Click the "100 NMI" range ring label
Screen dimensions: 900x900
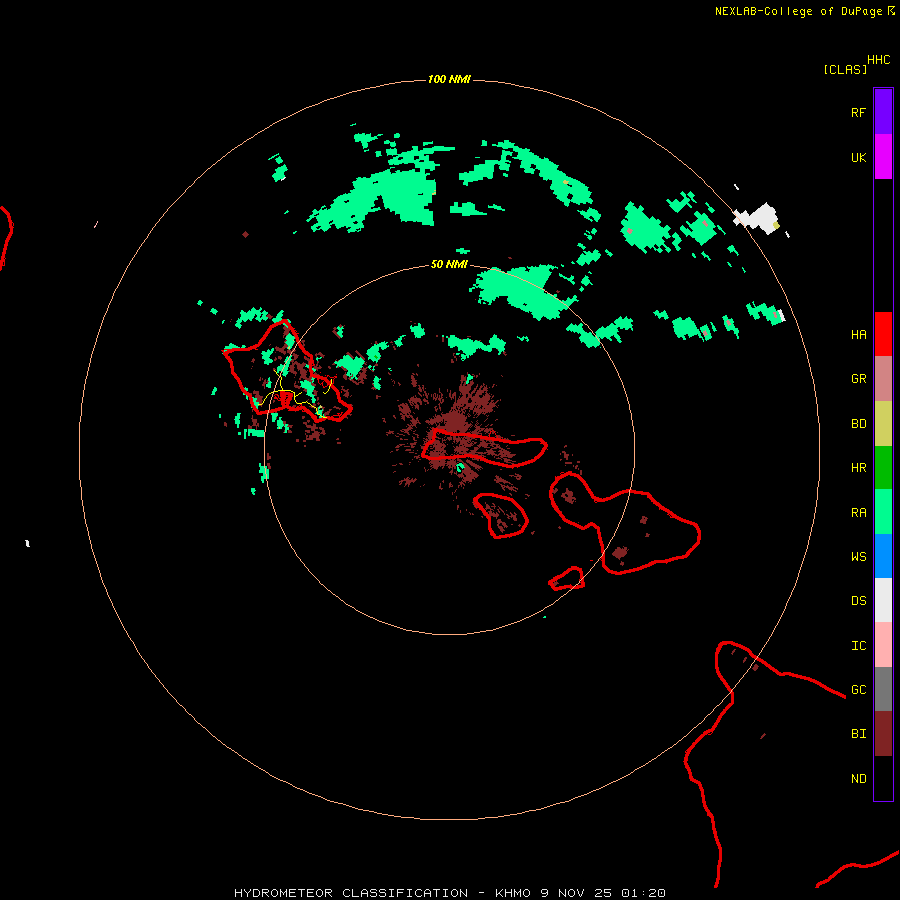point(449,79)
